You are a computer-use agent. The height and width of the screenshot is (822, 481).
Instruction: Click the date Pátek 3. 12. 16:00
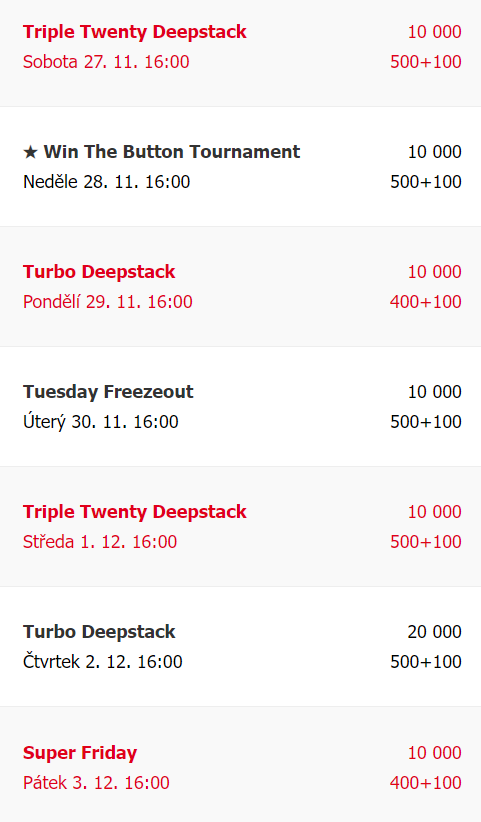click(x=96, y=783)
